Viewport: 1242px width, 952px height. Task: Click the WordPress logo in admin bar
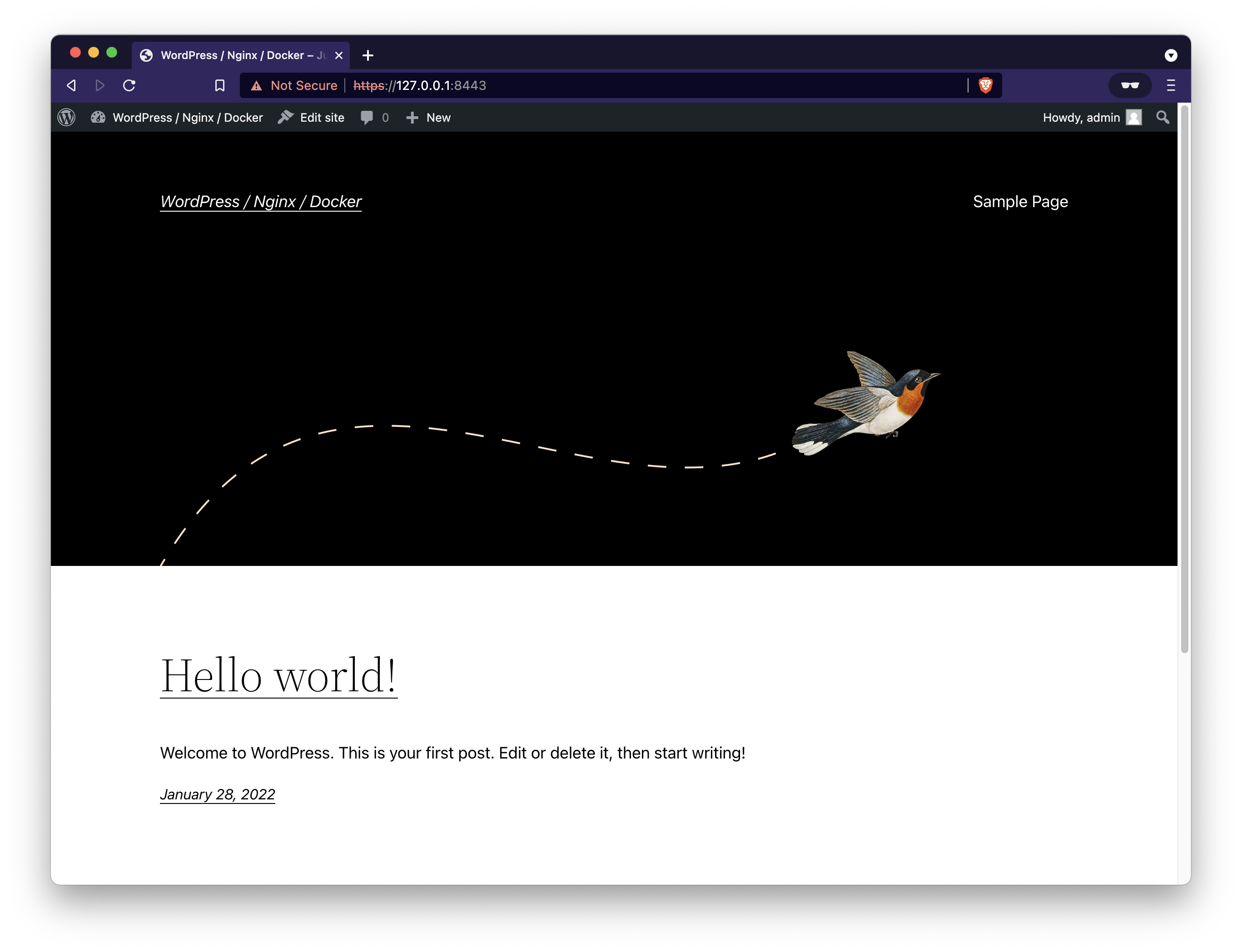tap(66, 117)
